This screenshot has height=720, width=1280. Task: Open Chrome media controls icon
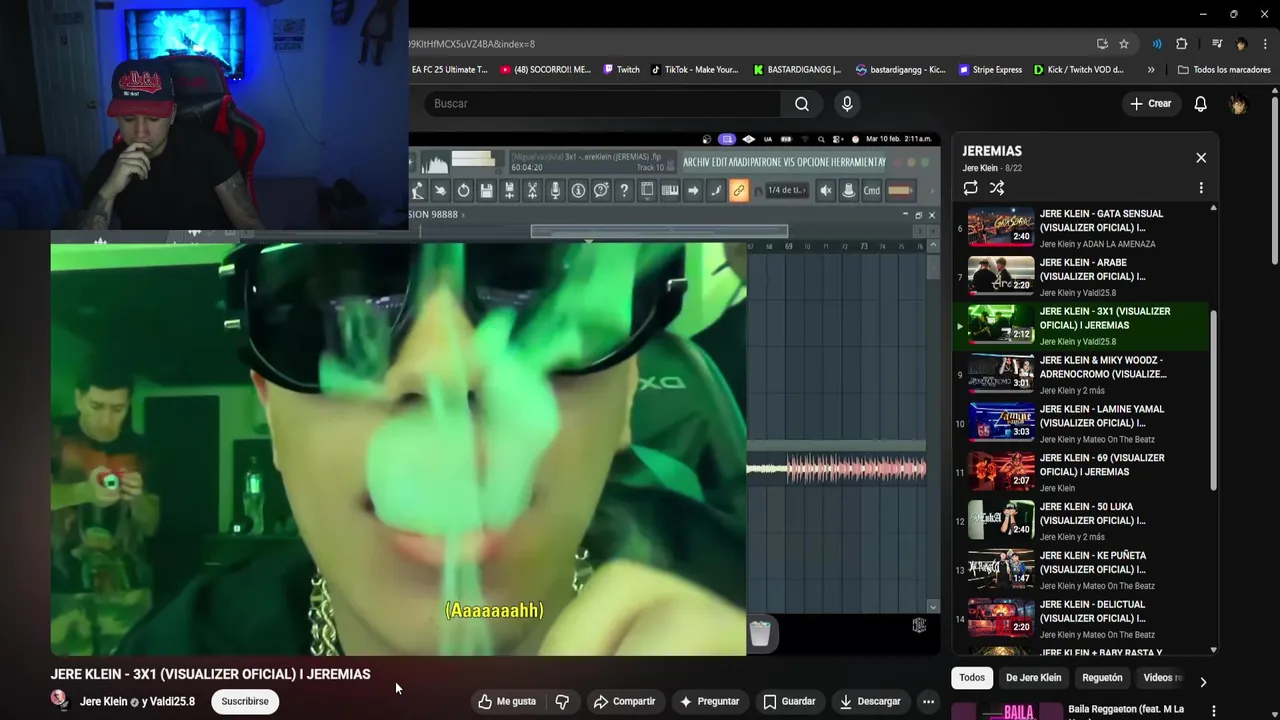(1217, 44)
